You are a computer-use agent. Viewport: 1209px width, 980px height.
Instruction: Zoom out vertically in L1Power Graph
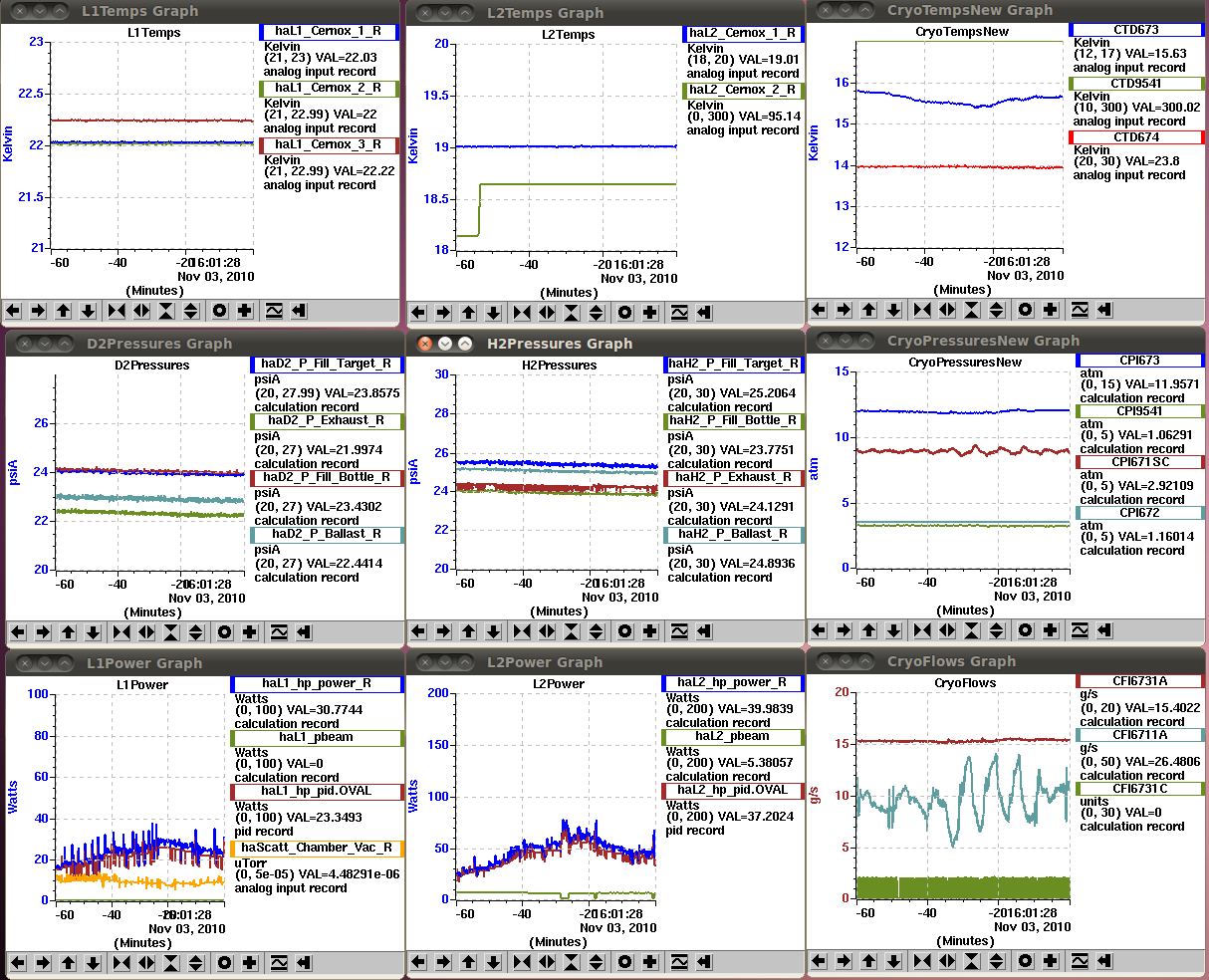pyautogui.click(x=195, y=963)
